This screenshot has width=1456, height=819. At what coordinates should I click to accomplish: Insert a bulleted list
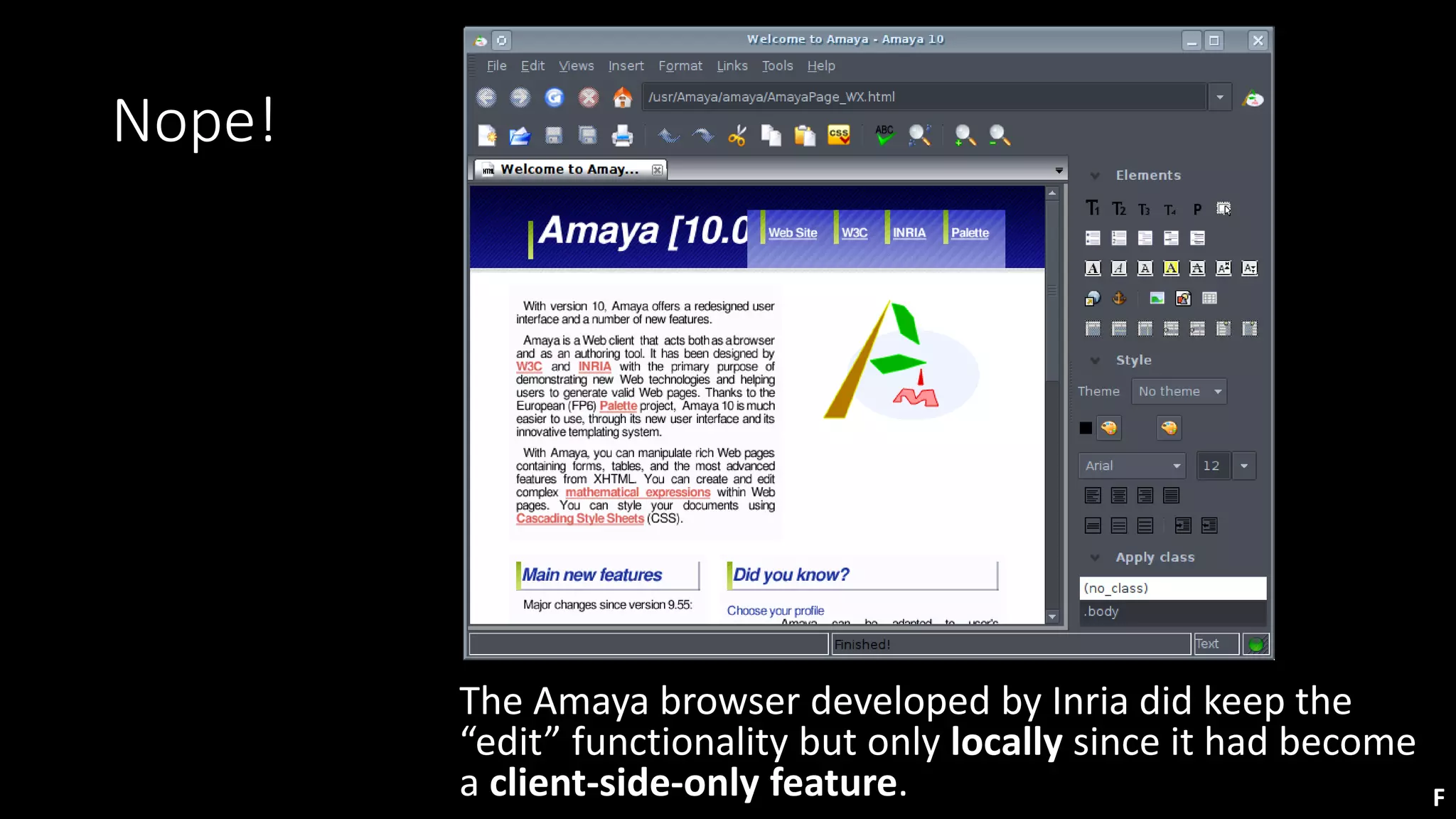(1093, 238)
